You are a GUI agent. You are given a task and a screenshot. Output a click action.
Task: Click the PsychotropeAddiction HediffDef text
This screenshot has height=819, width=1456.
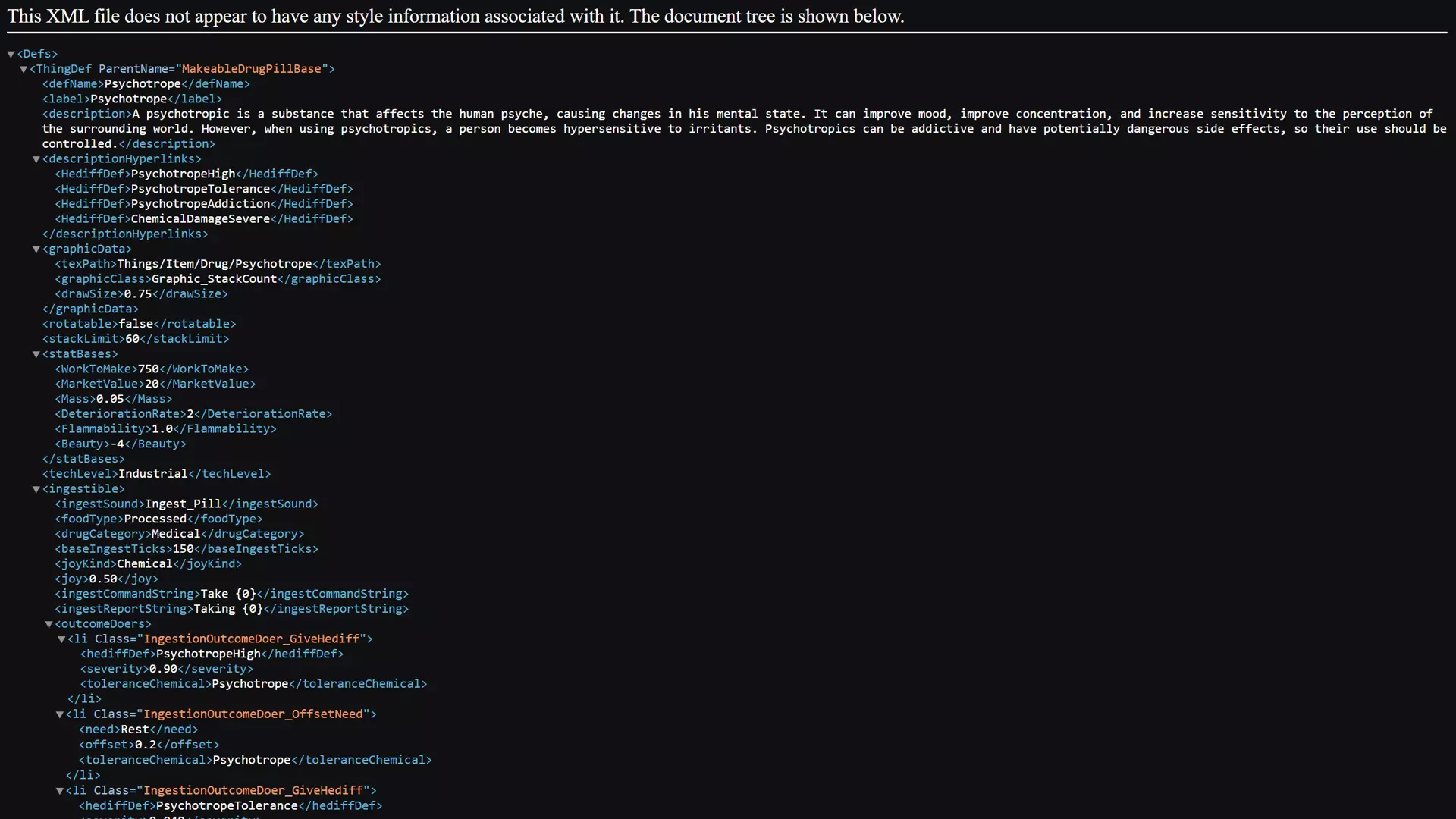tap(200, 203)
